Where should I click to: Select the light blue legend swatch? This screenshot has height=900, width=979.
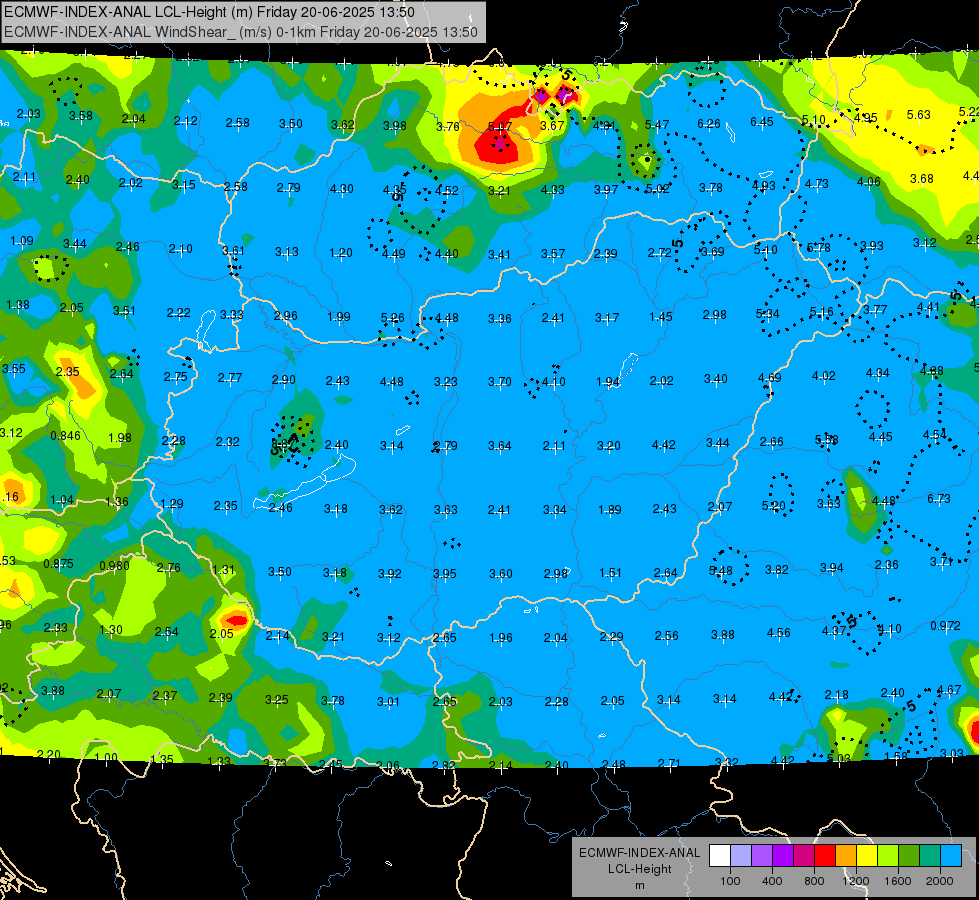[951, 856]
